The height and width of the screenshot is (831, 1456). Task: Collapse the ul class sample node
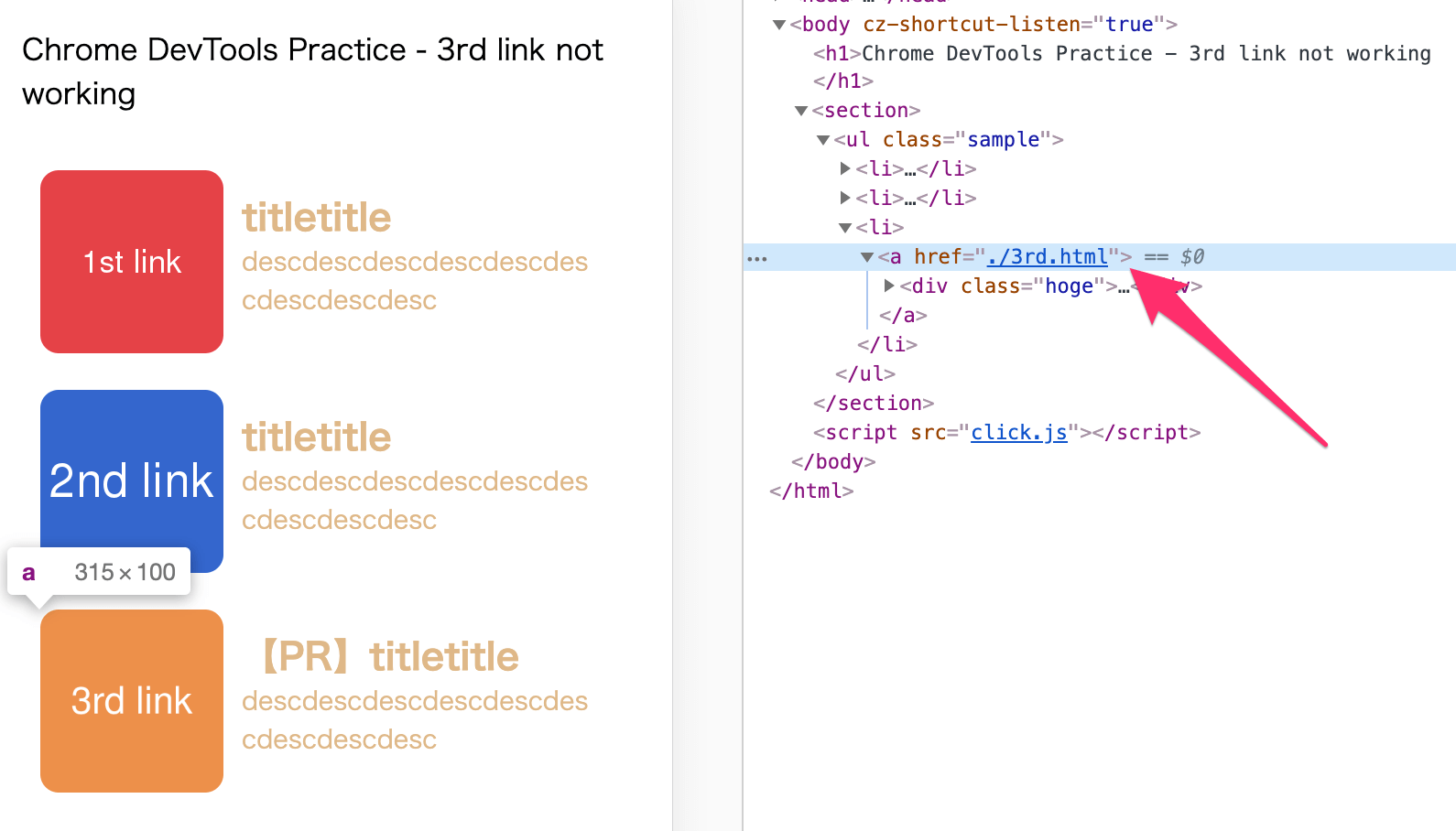[823, 140]
